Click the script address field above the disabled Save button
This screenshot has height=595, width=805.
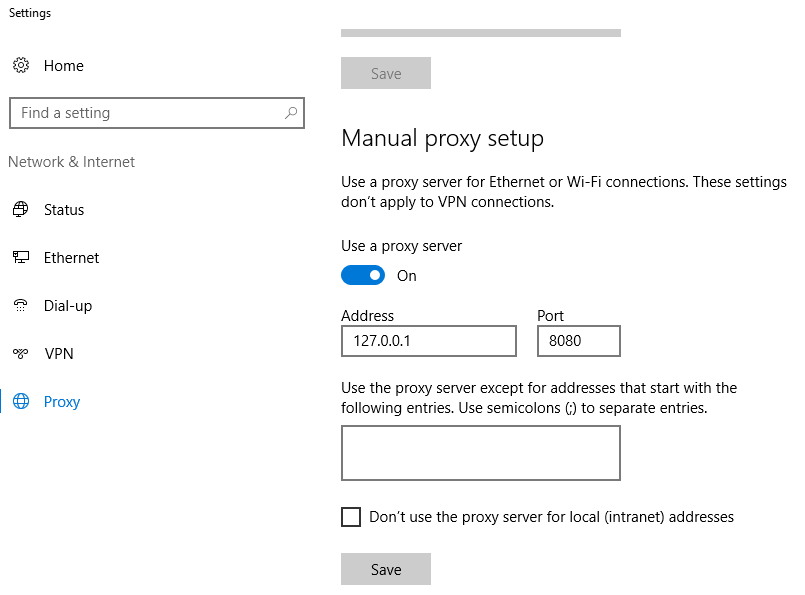[481, 32]
